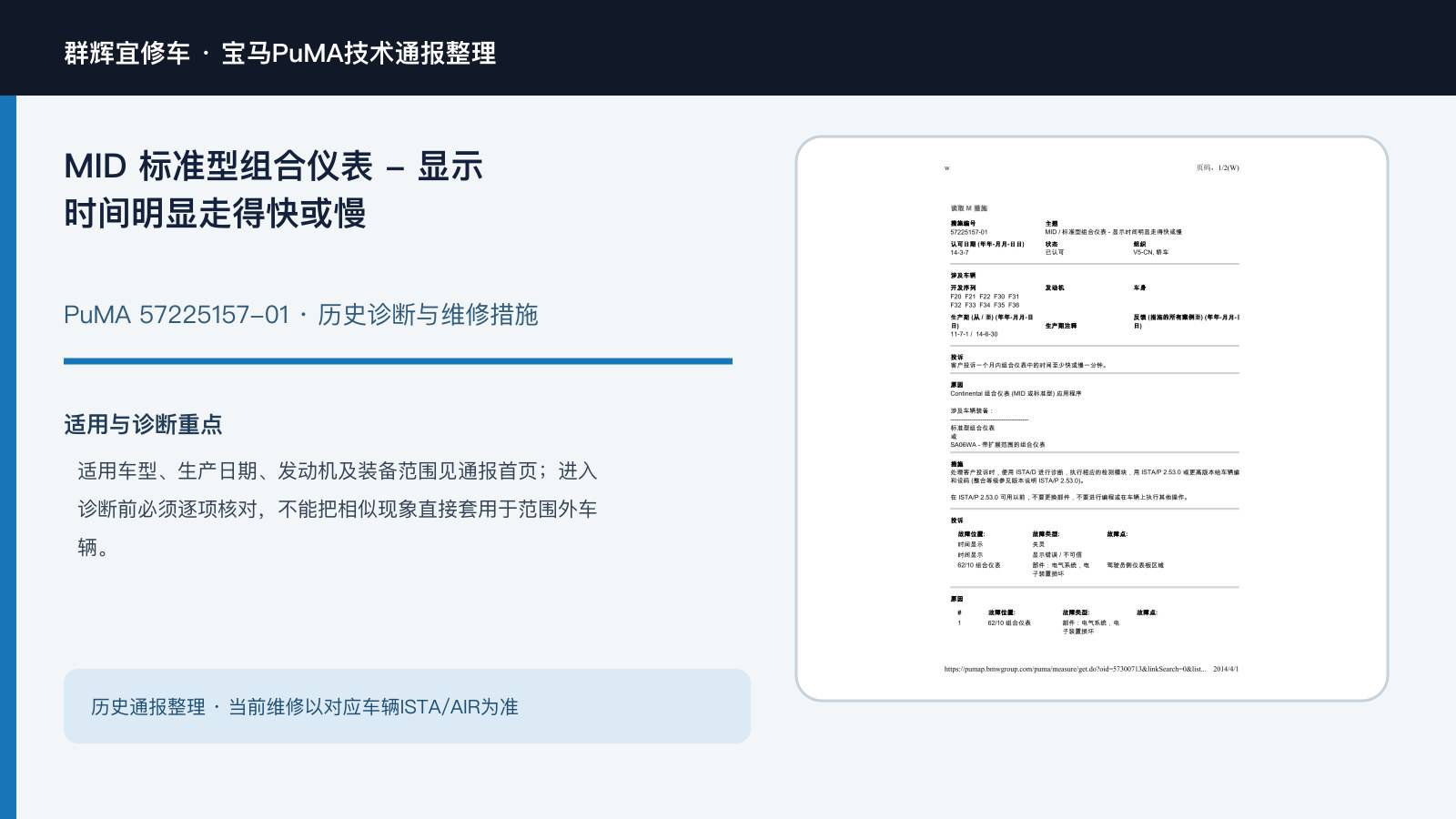This screenshot has height=819, width=1456.
Task: Click the vertical blue accent bar on the left edge
Action: click(8, 457)
